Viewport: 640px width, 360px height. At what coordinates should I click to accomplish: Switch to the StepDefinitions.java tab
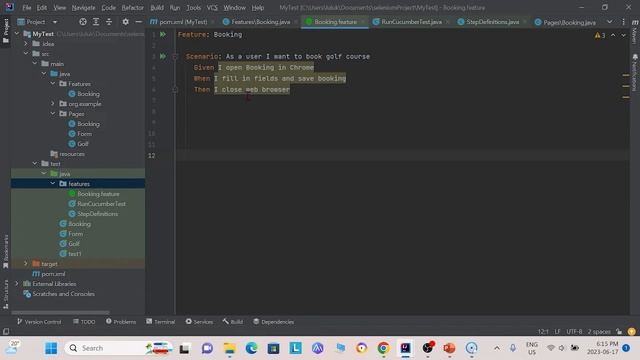[492, 22]
